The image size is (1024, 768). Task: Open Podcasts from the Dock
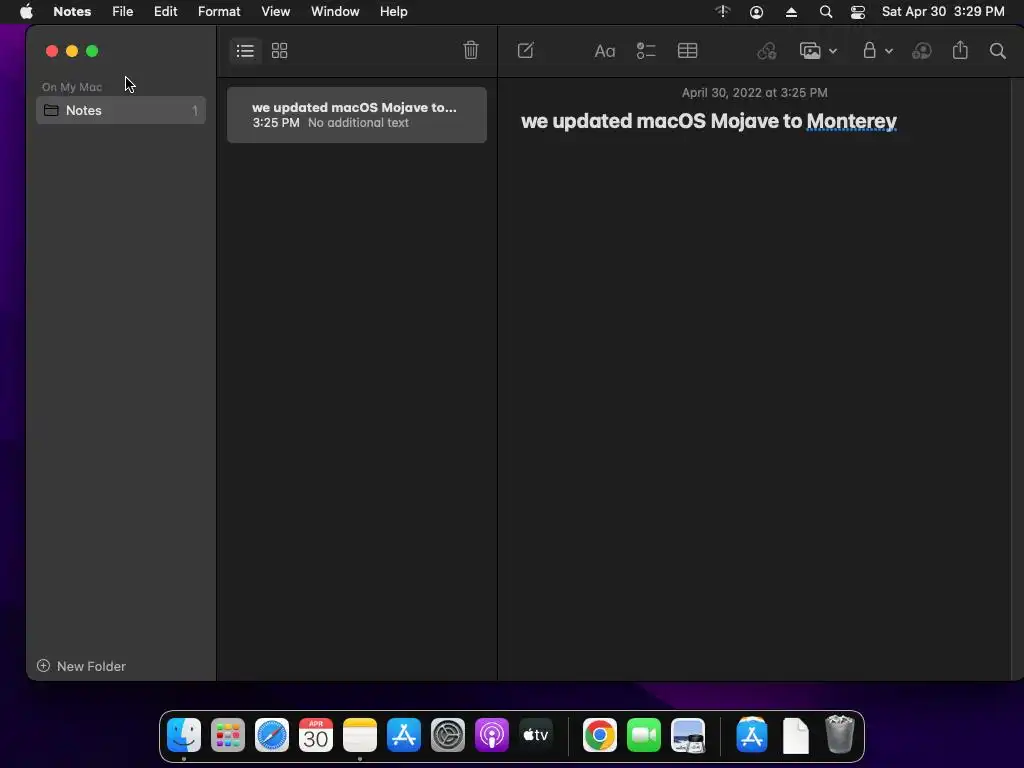(x=492, y=735)
